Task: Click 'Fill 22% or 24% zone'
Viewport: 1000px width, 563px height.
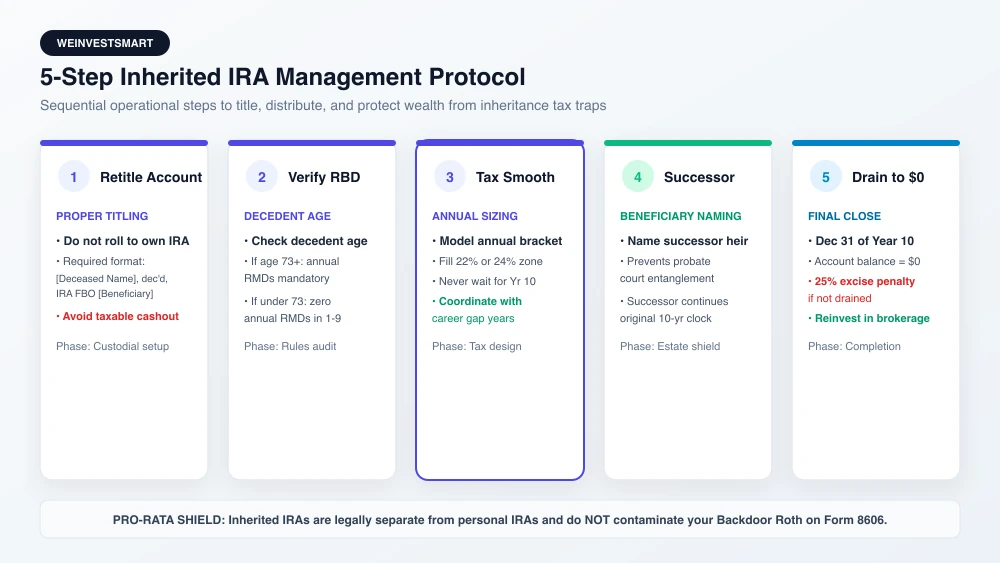Action: (487, 261)
